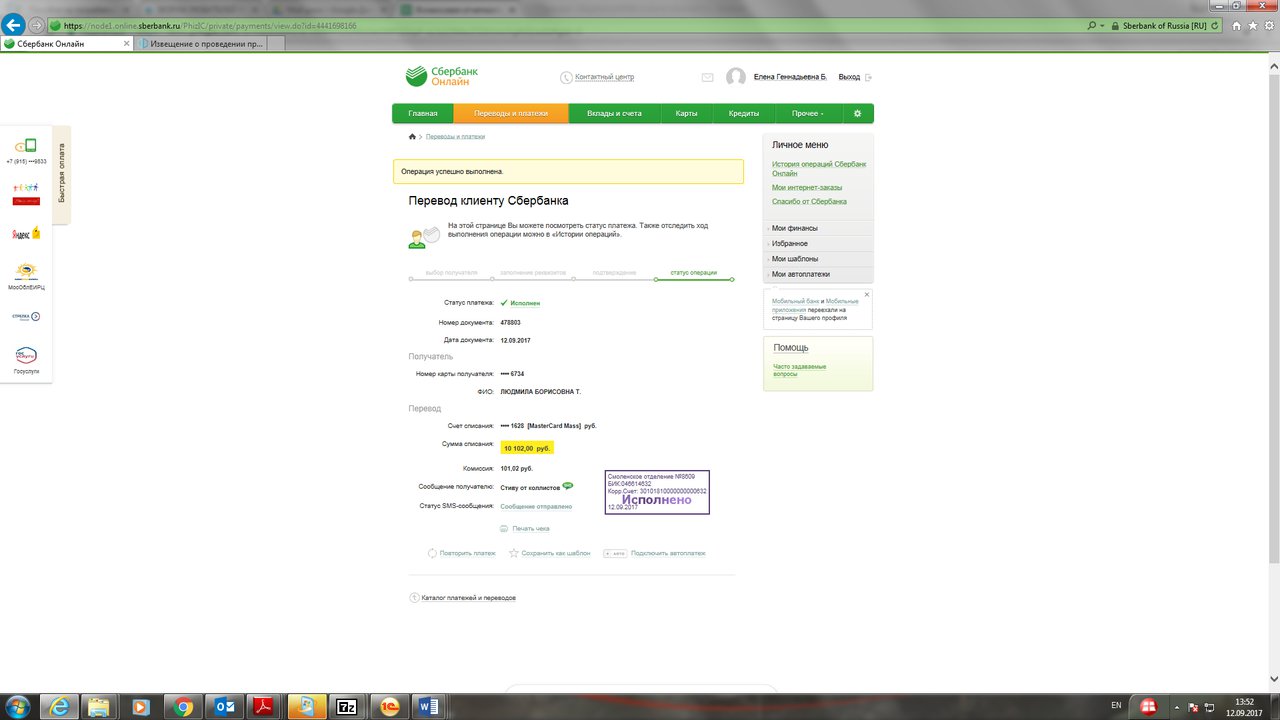Image resolution: width=1280 pixels, height=720 pixels.
Task: Click the Сообщение отправлено status link
Action: pos(536,506)
